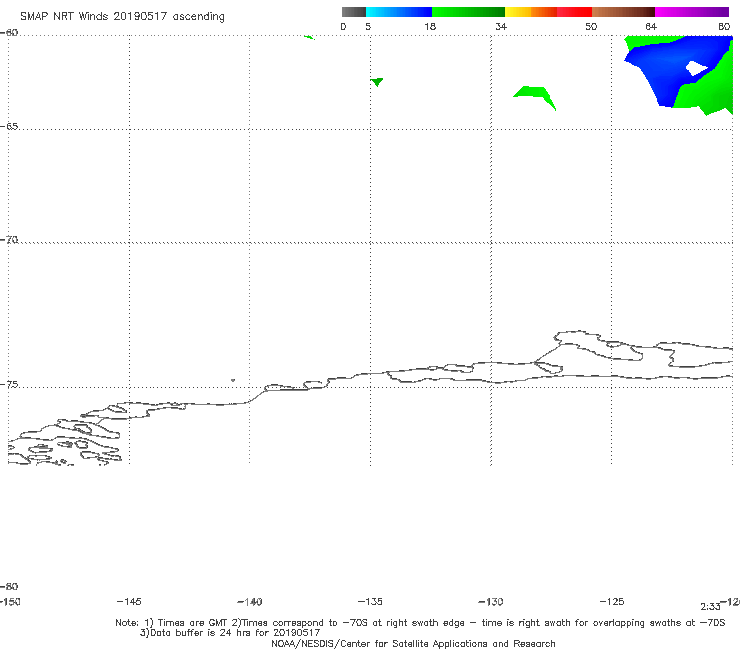Click the -145 longitude axis label
The width and height of the screenshot is (740, 650).
point(129,602)
